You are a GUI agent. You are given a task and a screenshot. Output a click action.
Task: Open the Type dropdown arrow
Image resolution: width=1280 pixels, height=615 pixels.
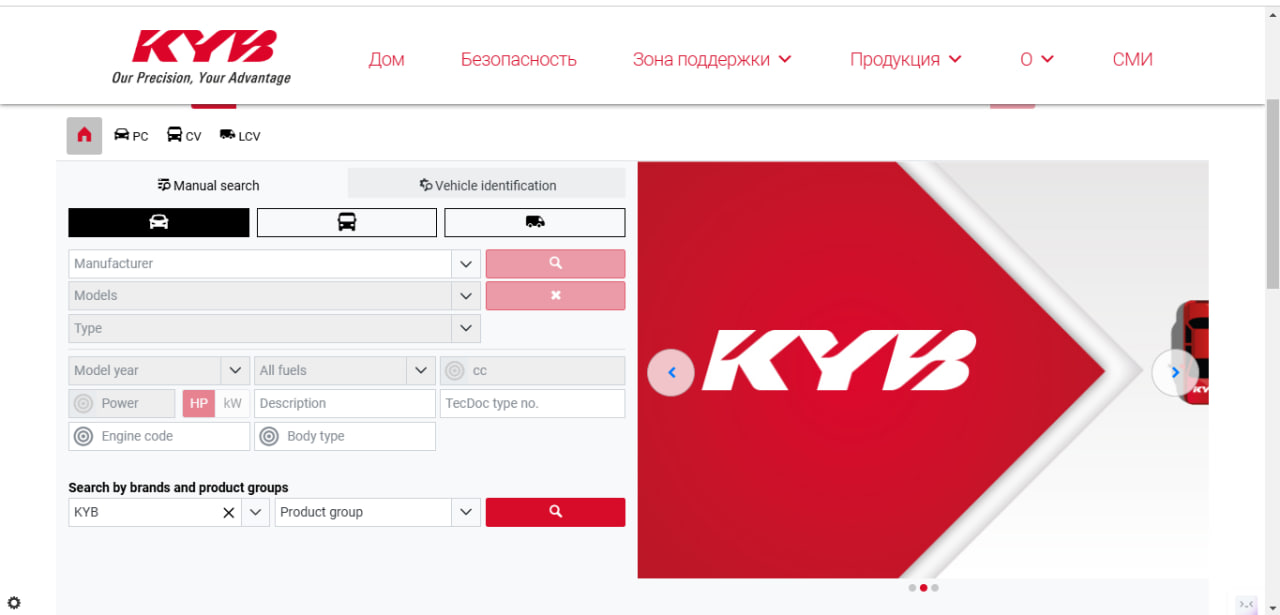466,328
